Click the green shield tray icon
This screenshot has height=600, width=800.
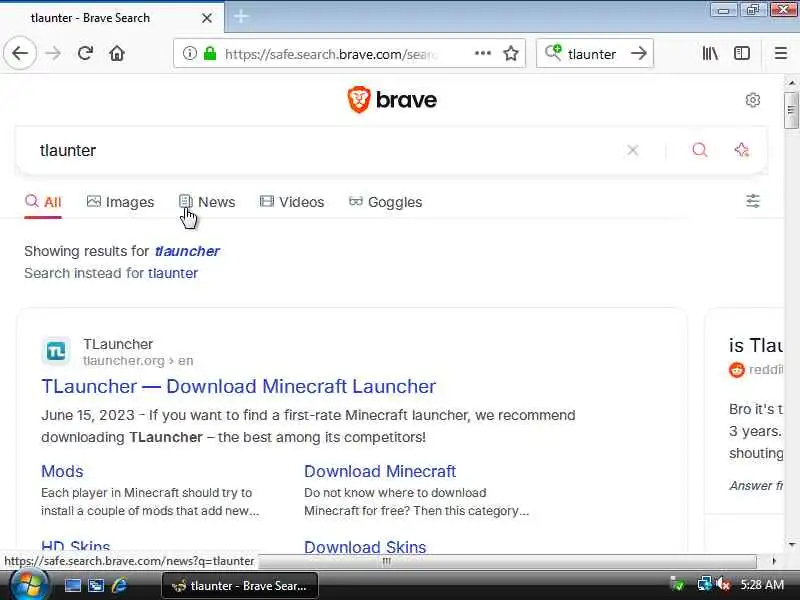click(678, 584)
